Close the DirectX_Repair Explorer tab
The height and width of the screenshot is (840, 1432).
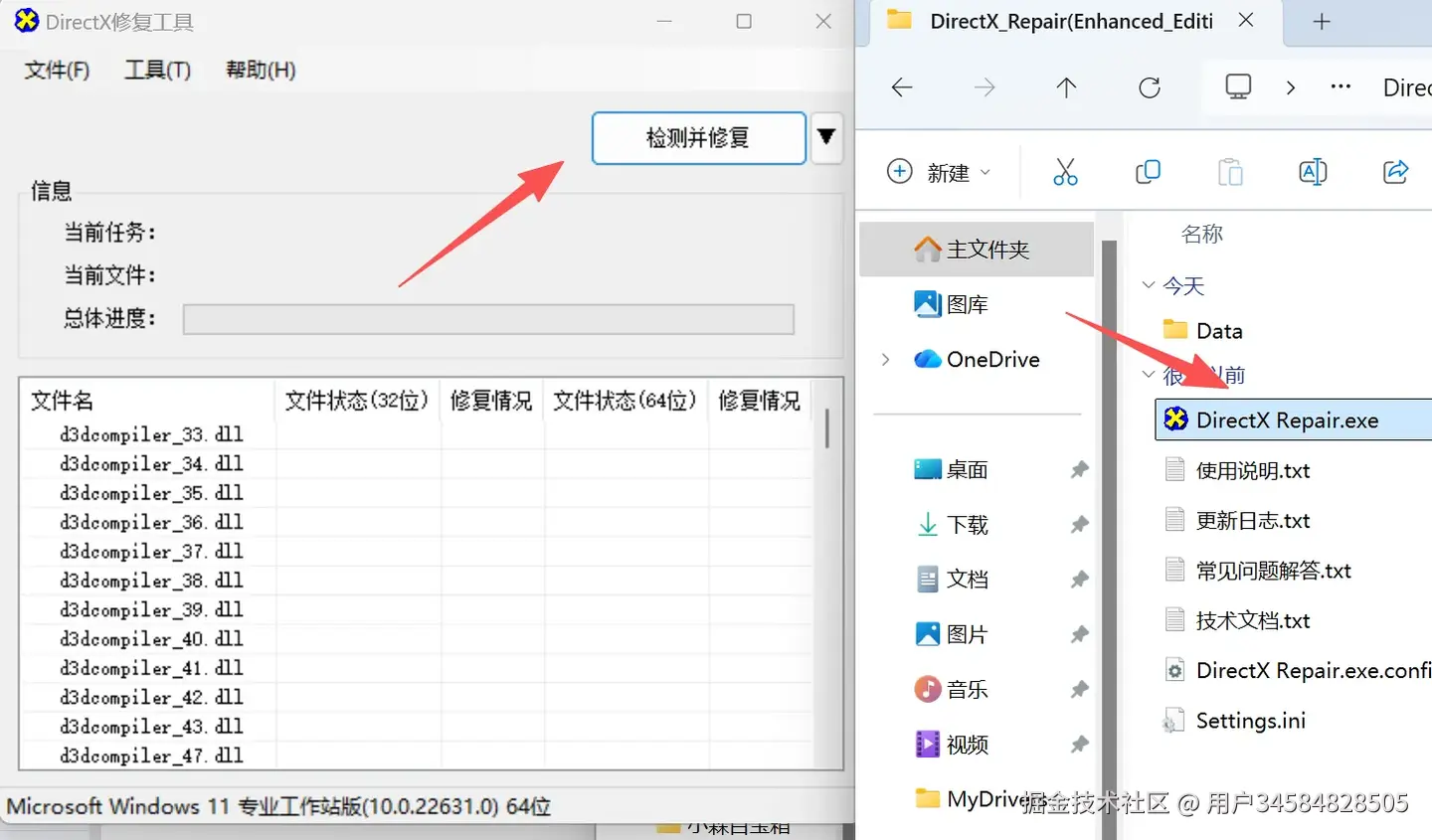pyautogui.click(x=1246, y=20)
